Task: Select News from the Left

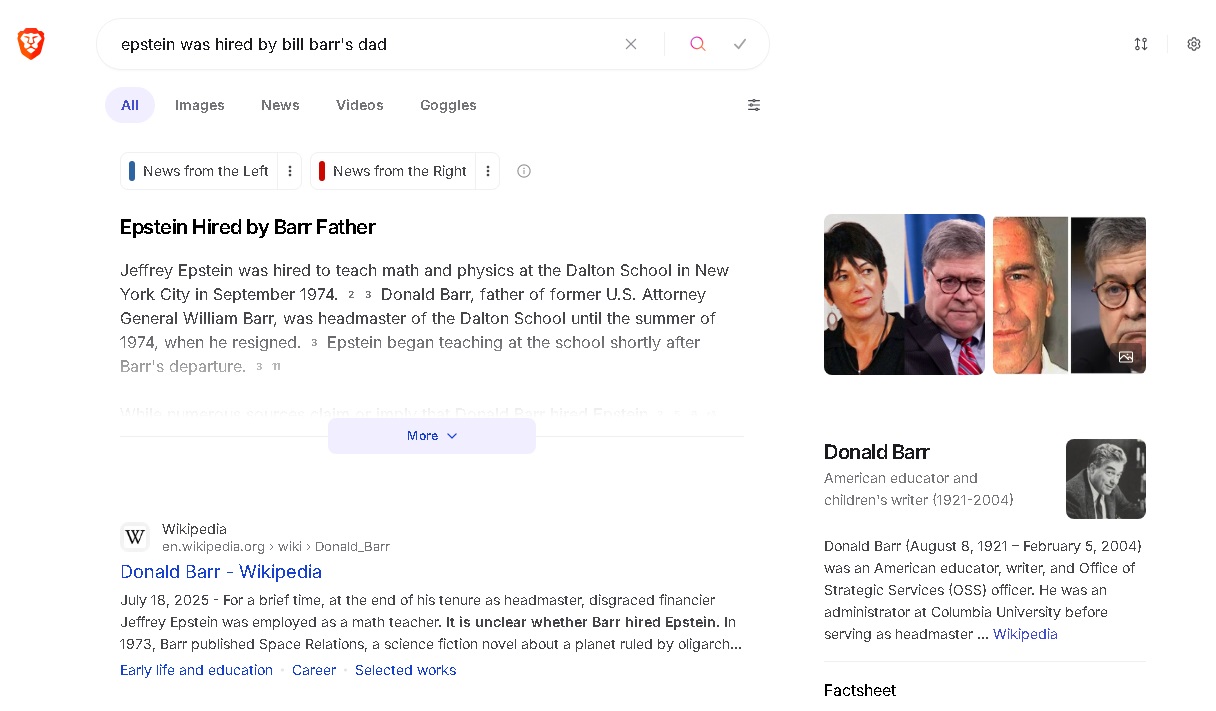Action: tap(200, 171)
